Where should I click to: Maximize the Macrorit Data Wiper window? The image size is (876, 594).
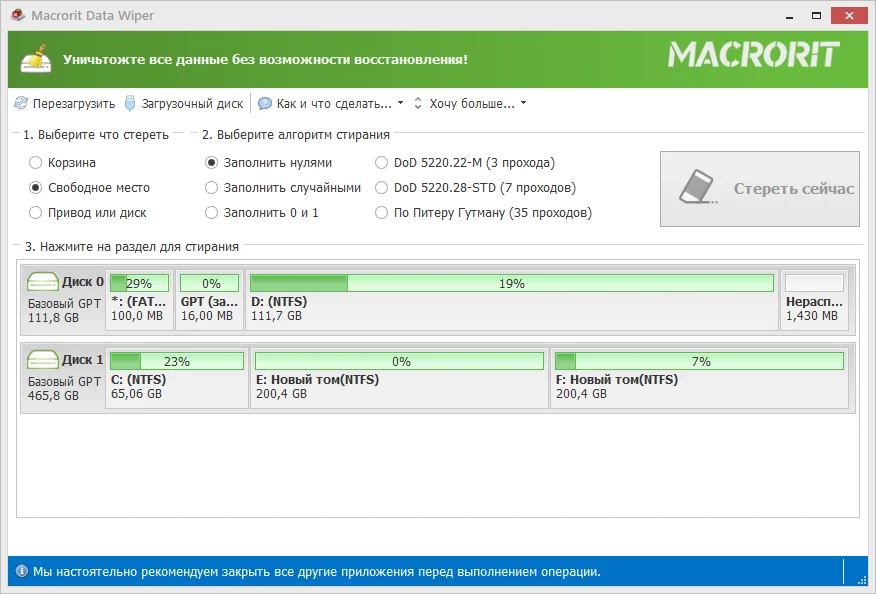click(x=816, y=16)
